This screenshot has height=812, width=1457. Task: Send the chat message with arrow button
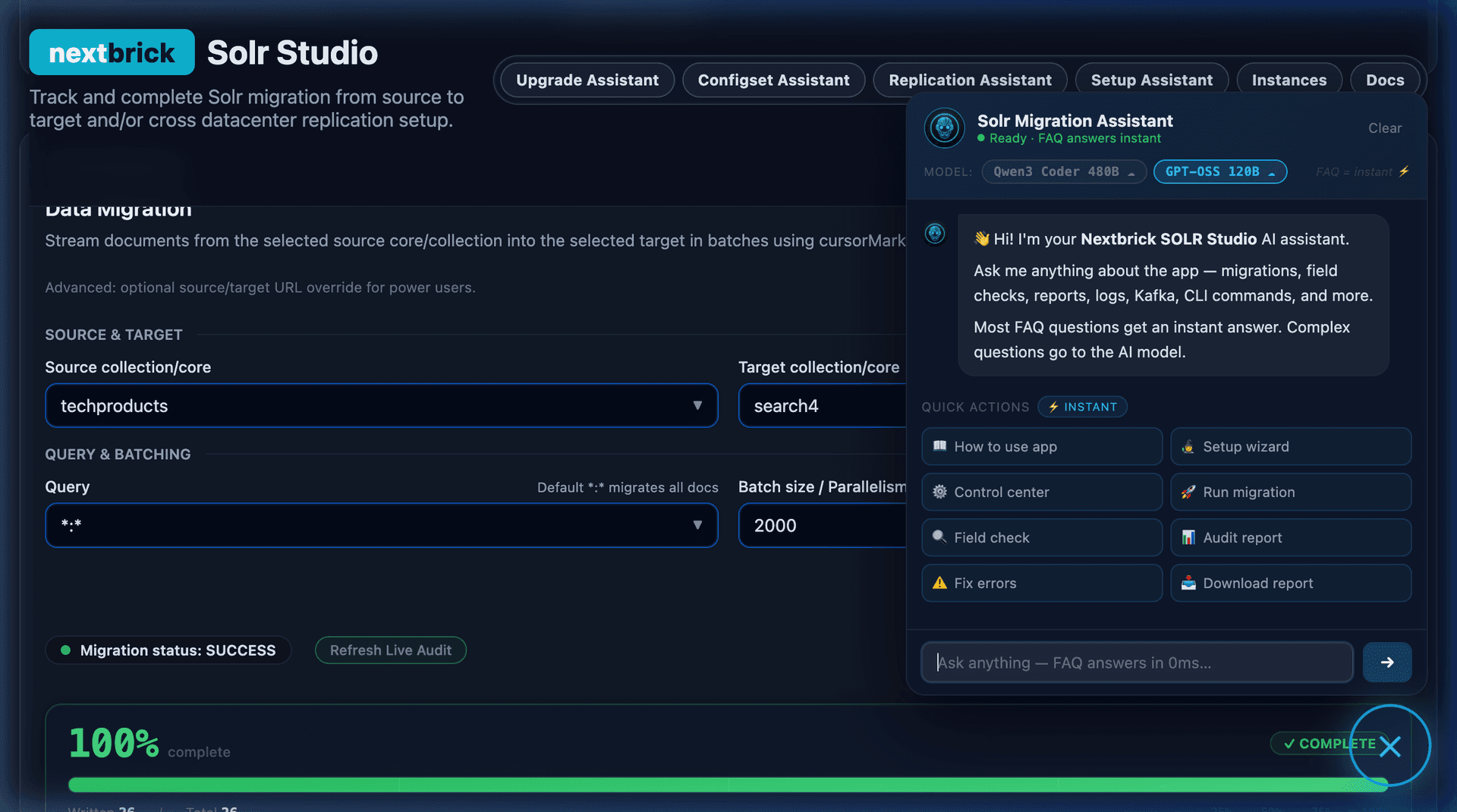1387,663
